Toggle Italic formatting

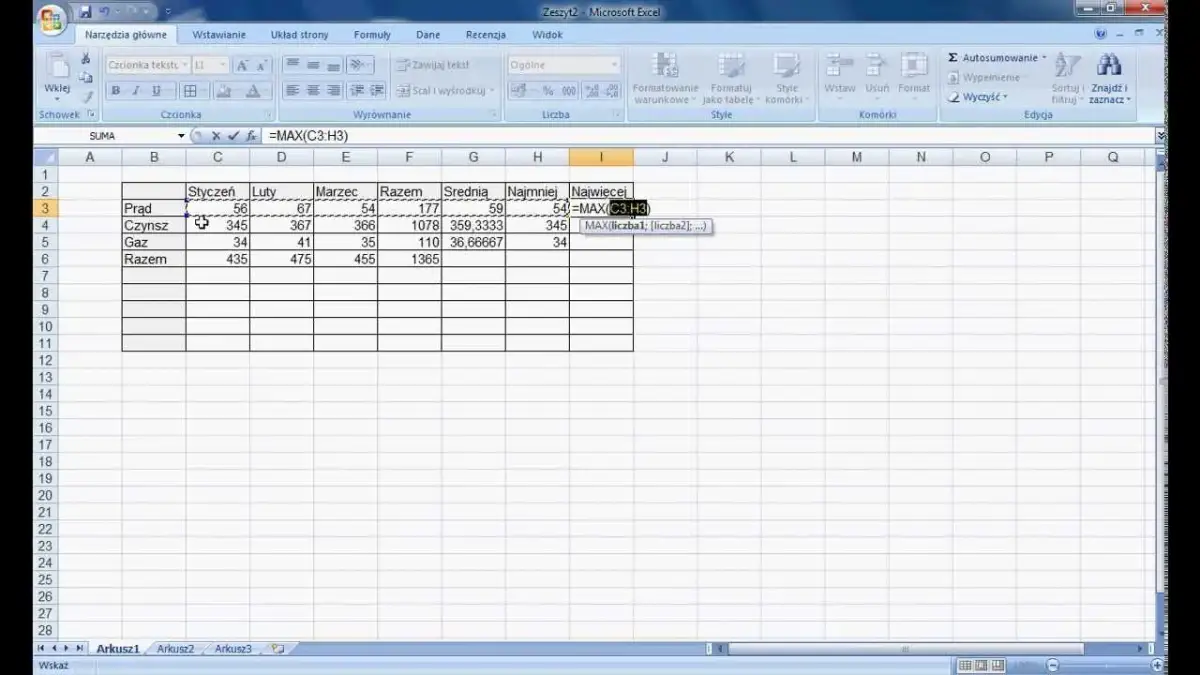pos(134,89)
